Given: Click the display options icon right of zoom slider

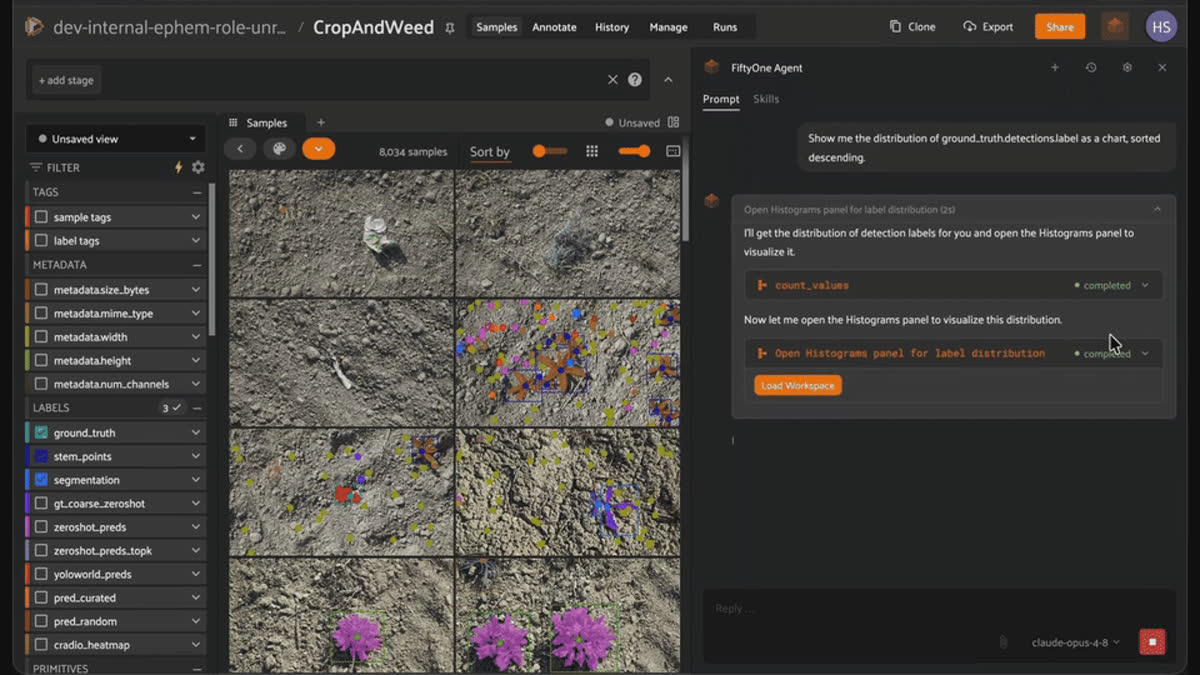Looking at the screenshot, I should click(x=673, y=151).
